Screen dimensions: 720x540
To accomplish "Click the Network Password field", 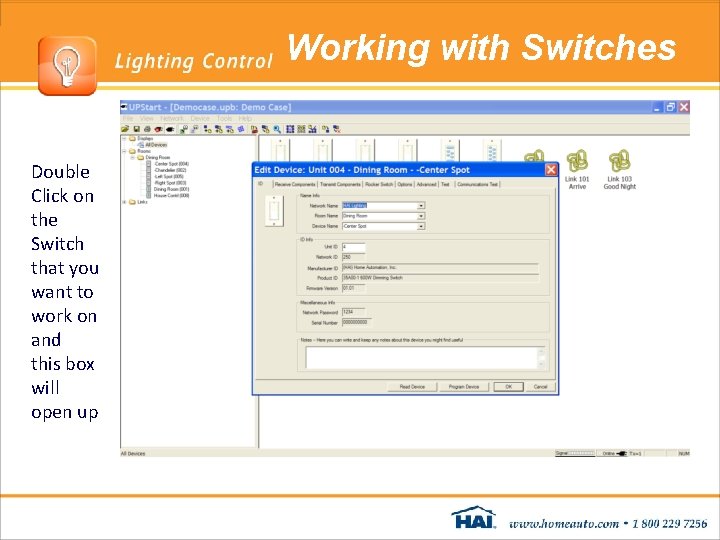I will point(354,312).
